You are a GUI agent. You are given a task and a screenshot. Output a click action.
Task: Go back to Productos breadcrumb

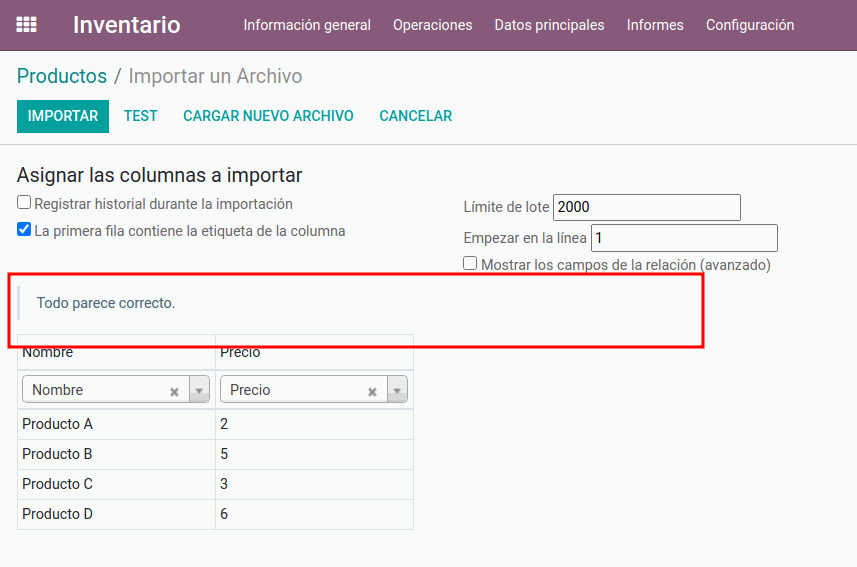(62, 76)
